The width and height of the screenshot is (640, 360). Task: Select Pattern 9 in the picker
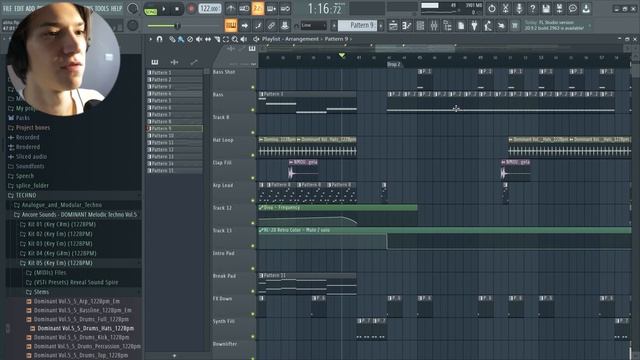(174, 129)
